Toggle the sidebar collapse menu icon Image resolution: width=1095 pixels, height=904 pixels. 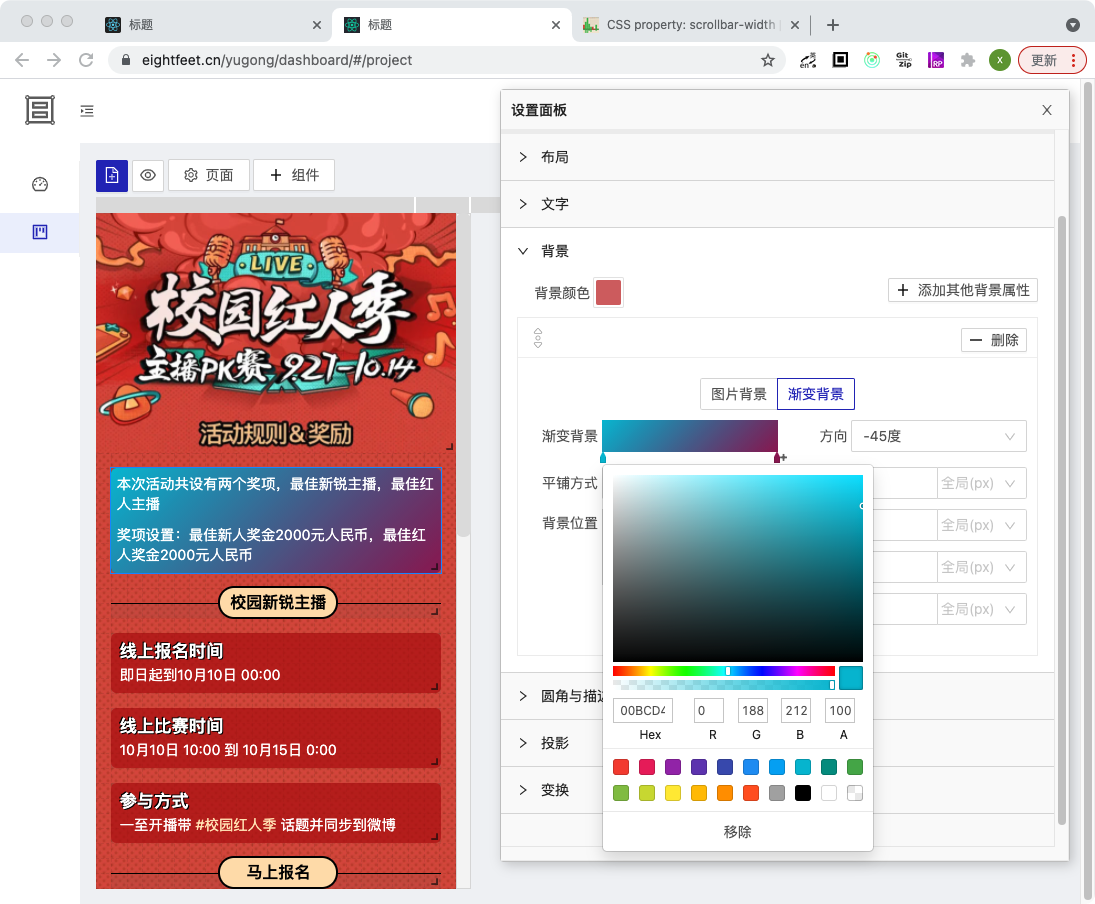tap(87, 111)
